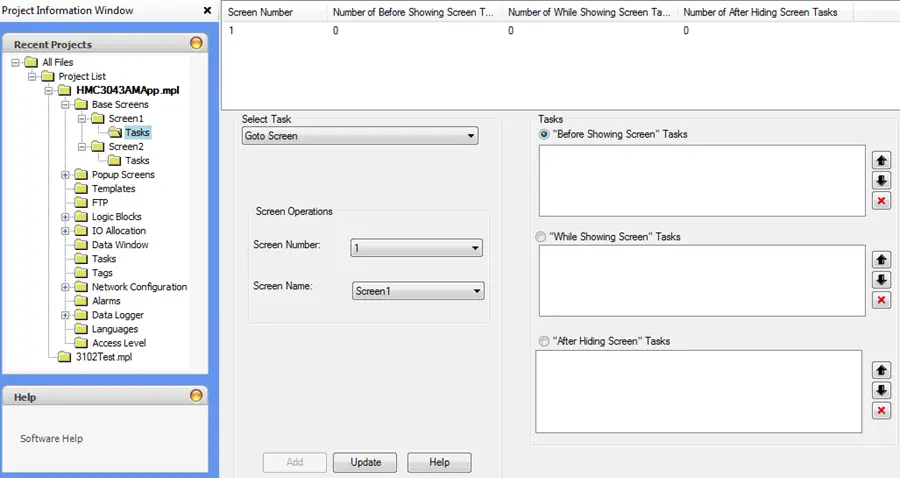Click the Tags folder icon

pyautogui.click(x=82, y=273)
